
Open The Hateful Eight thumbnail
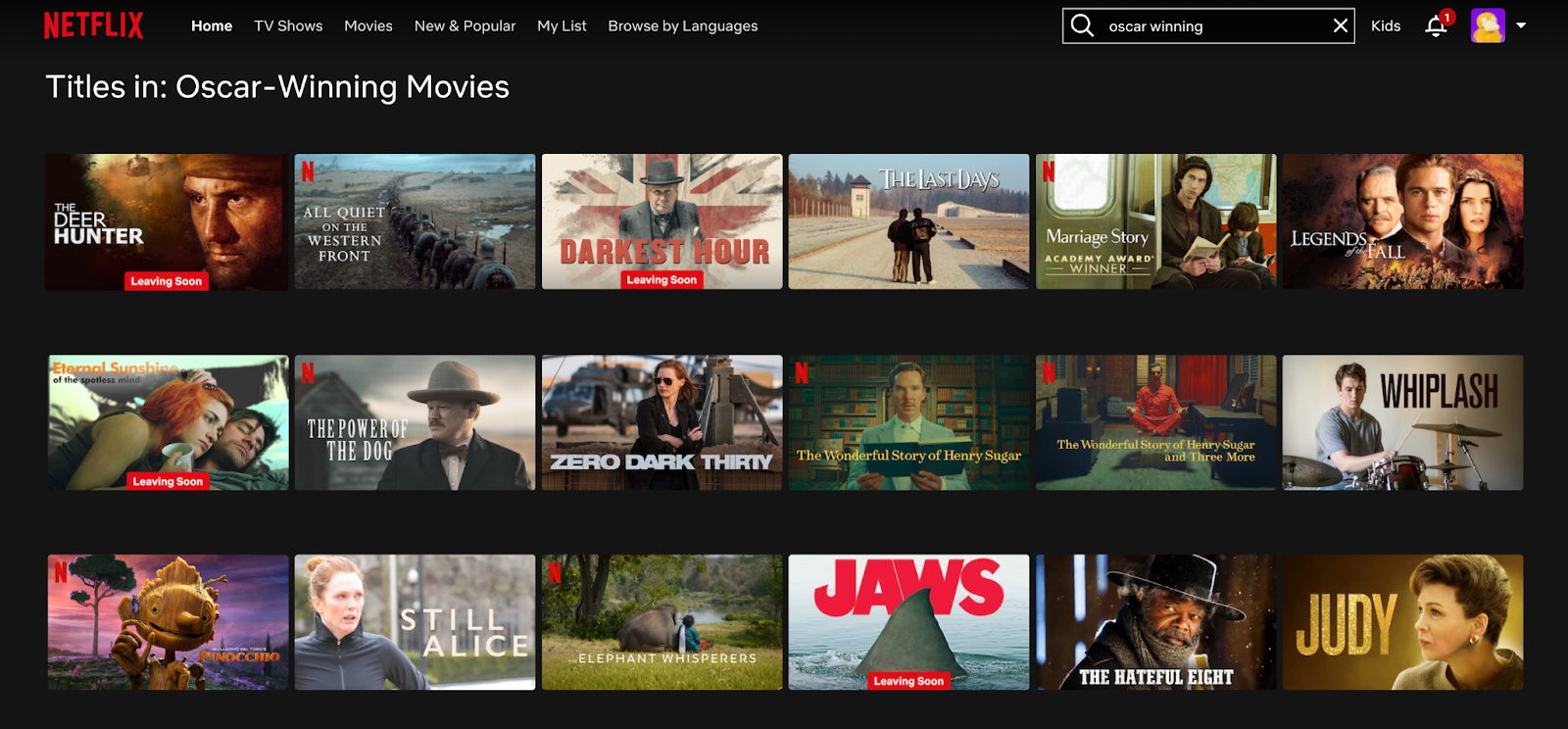(1156, 622)
